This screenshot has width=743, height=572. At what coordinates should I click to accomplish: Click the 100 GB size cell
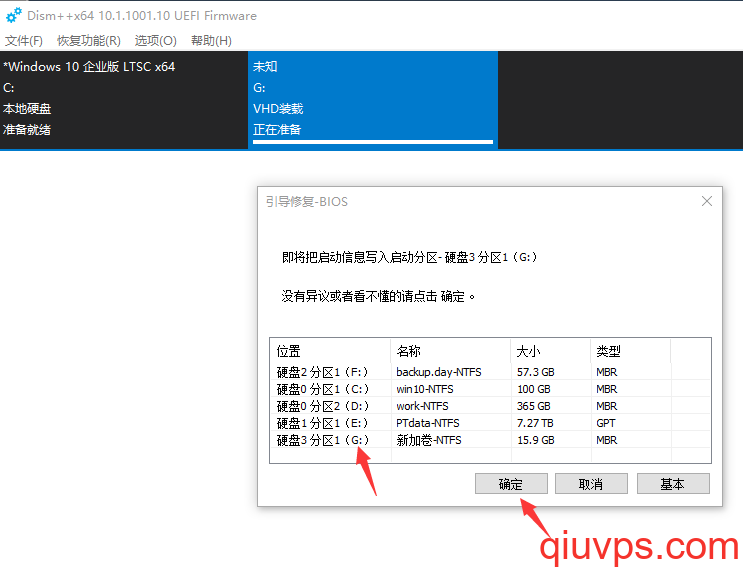click(x=534, y=389)
